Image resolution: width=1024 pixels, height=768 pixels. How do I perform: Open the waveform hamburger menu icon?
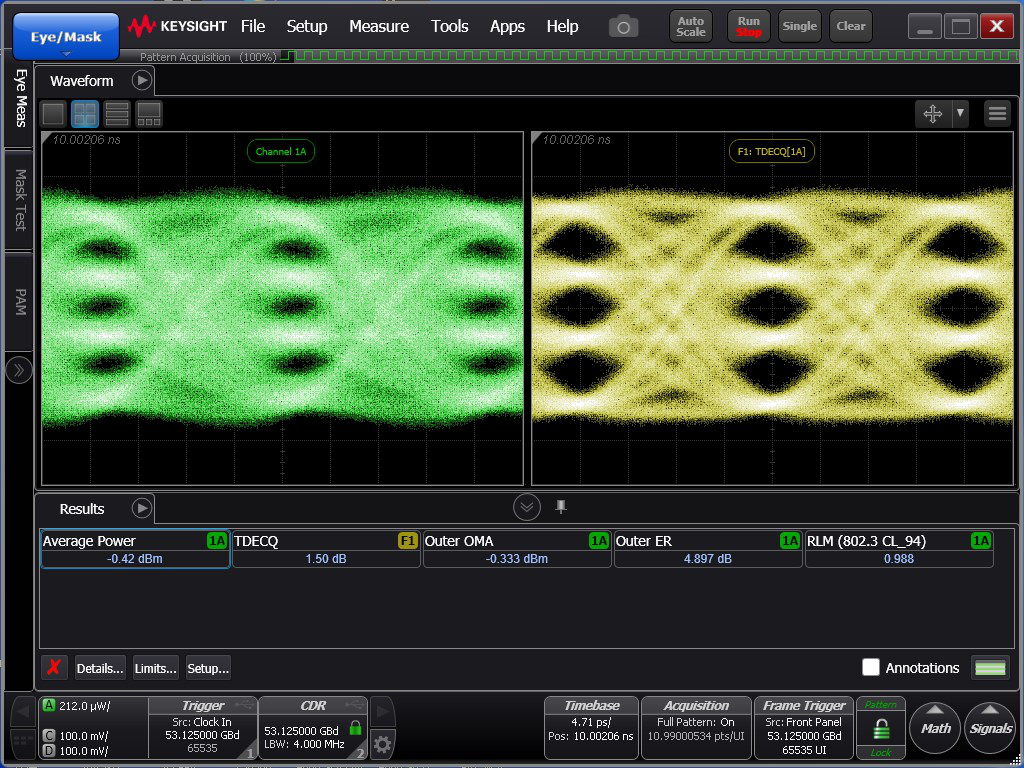pos(997,114)
